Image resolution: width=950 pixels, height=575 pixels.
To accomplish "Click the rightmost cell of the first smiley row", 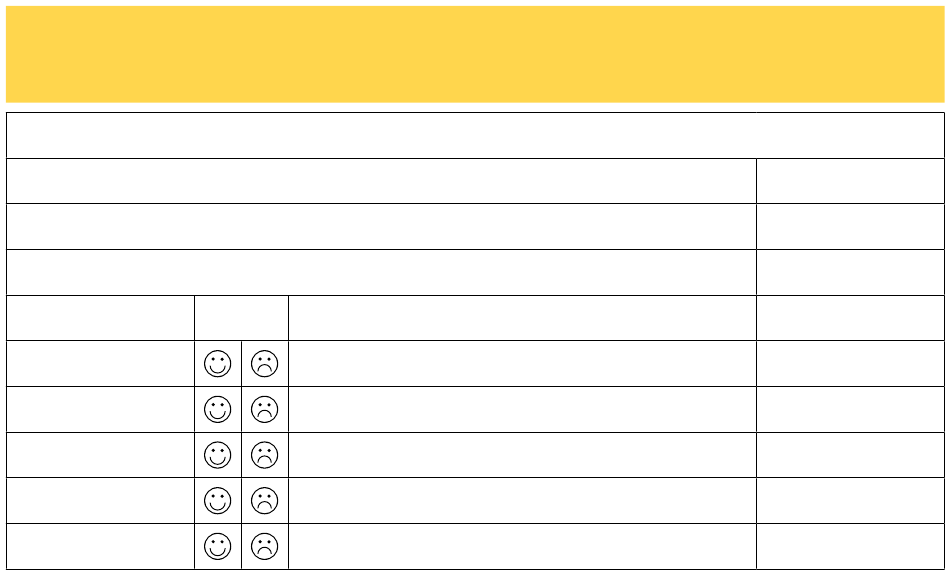I will coord(851,364).
